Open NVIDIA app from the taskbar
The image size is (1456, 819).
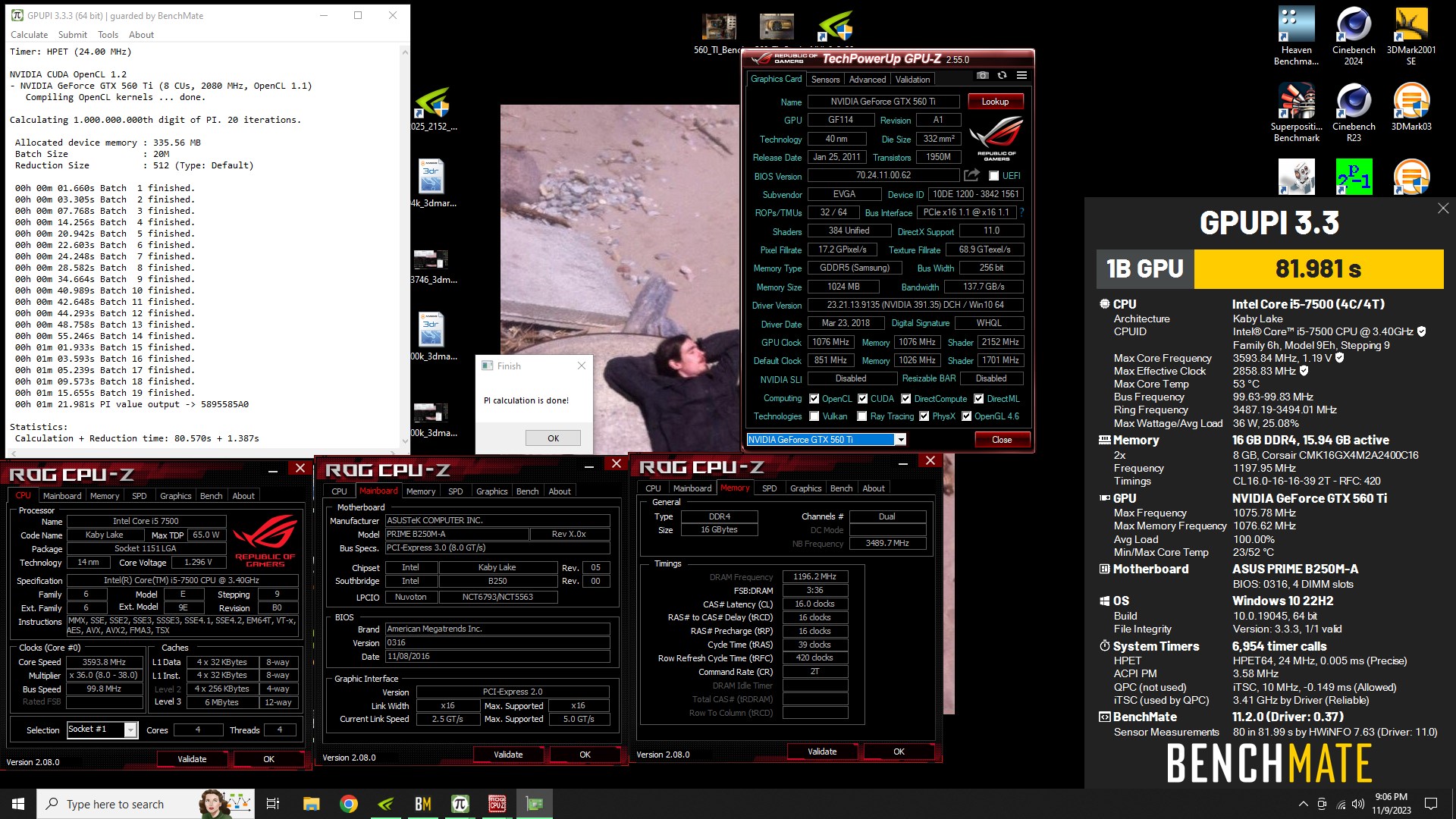coord(386,804)
